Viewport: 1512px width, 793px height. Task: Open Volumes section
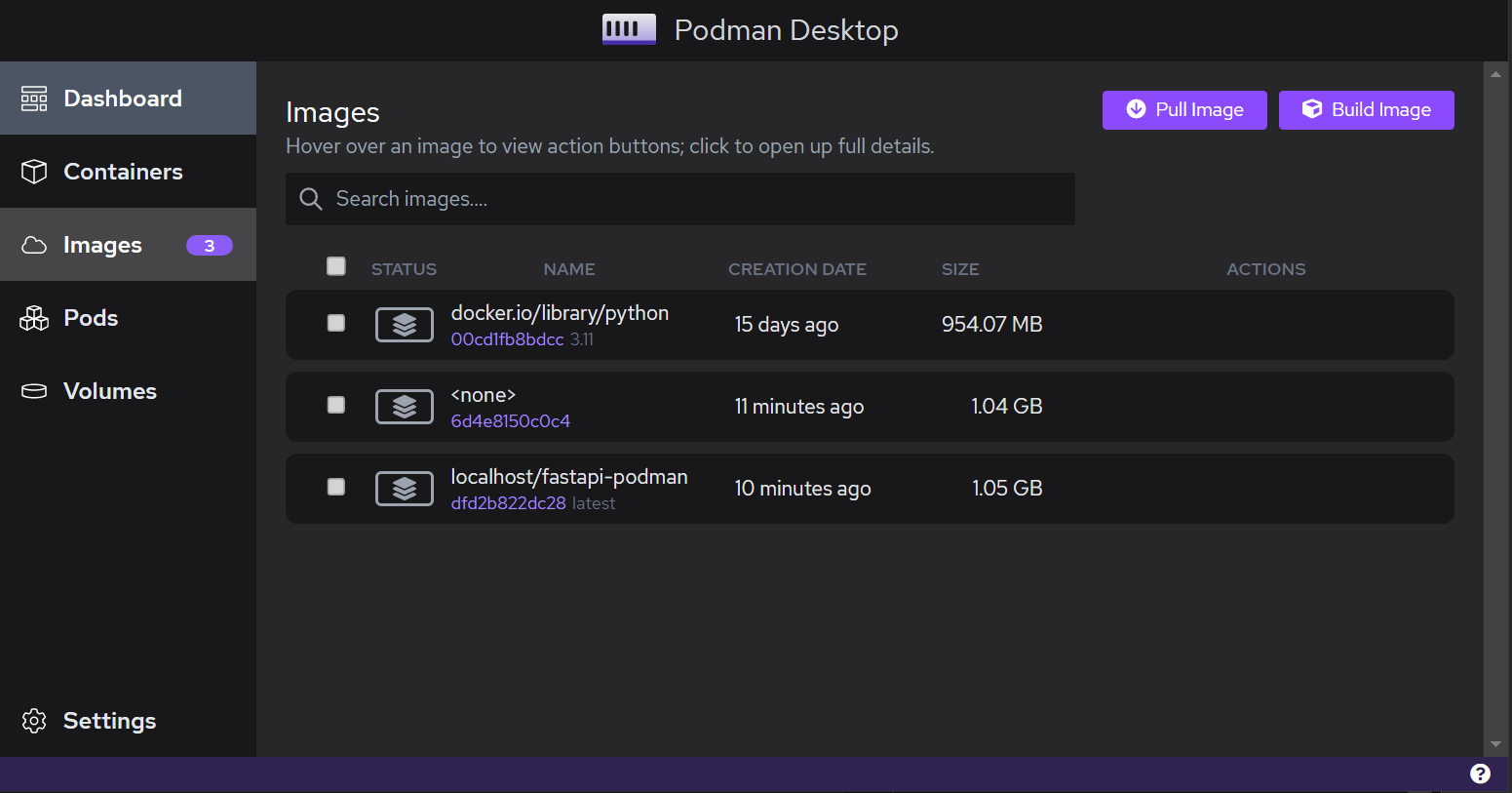pyautogui.click(x=128, y=391)
